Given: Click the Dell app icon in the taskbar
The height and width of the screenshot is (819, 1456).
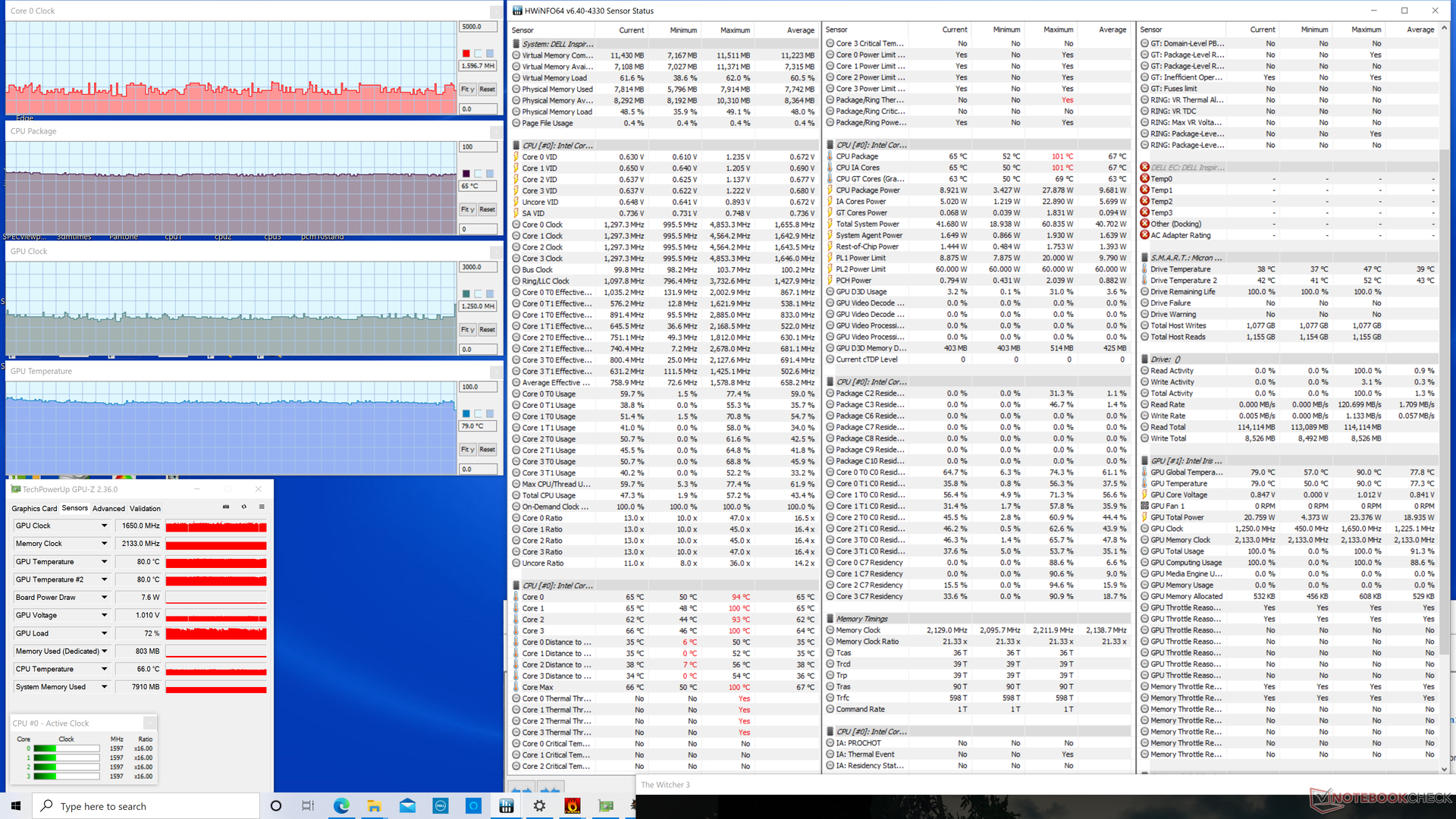Looking at the screenshot, I should (441, 806).
